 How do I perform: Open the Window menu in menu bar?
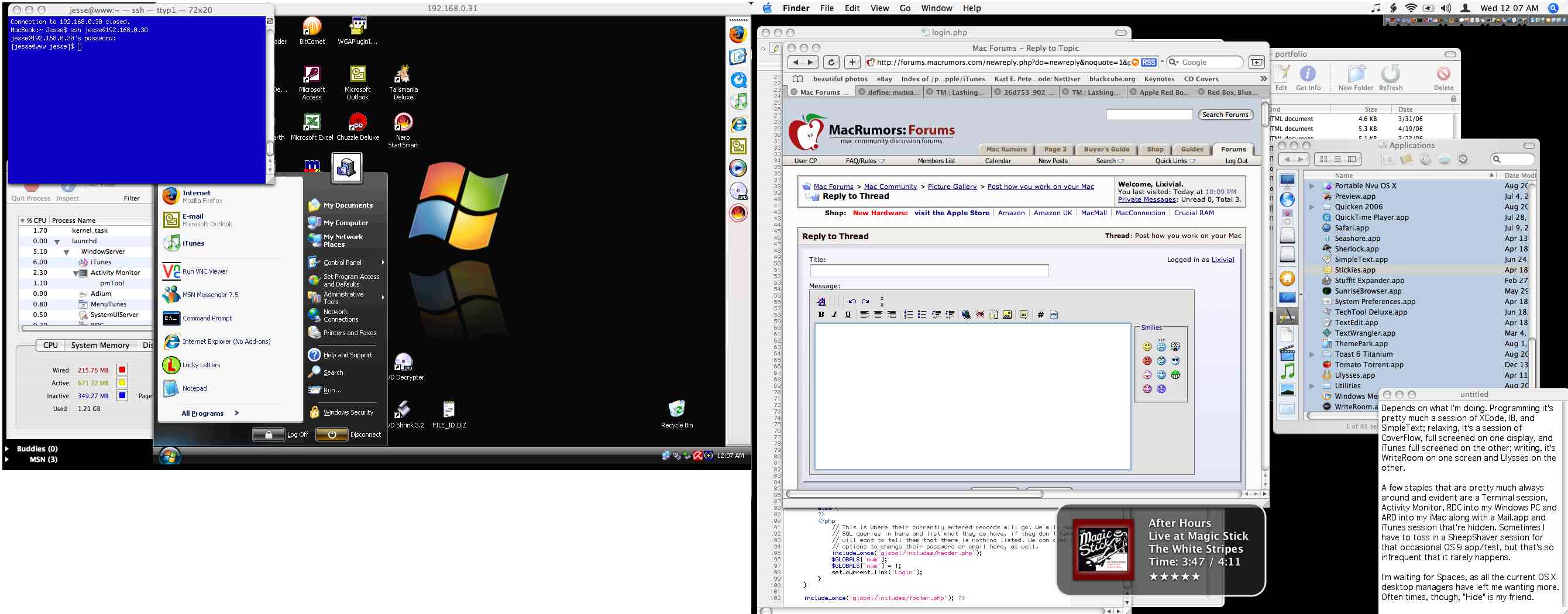click(936, 8)
